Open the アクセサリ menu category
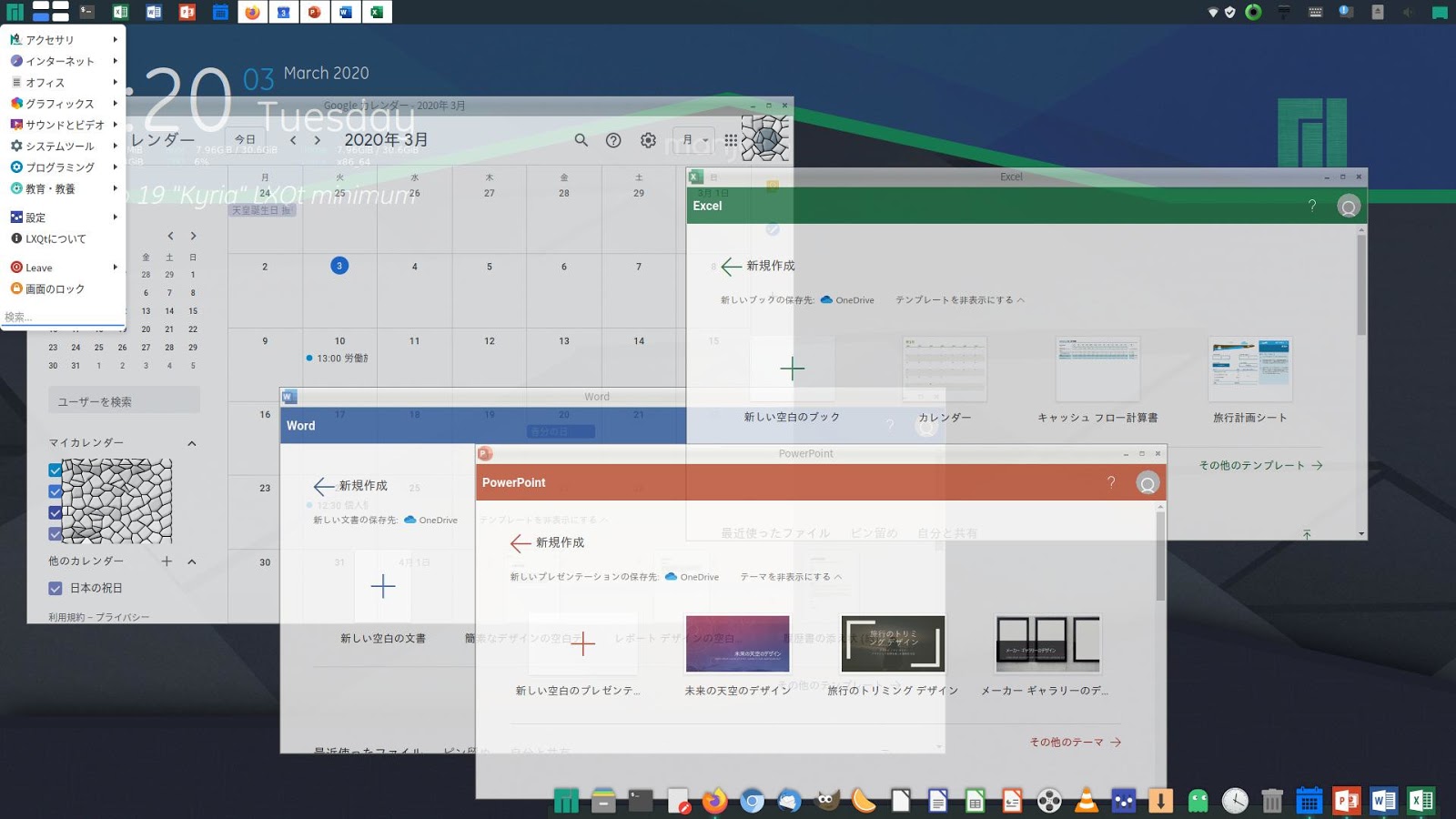Viewport: 1456px width, 819px height. 64,40
